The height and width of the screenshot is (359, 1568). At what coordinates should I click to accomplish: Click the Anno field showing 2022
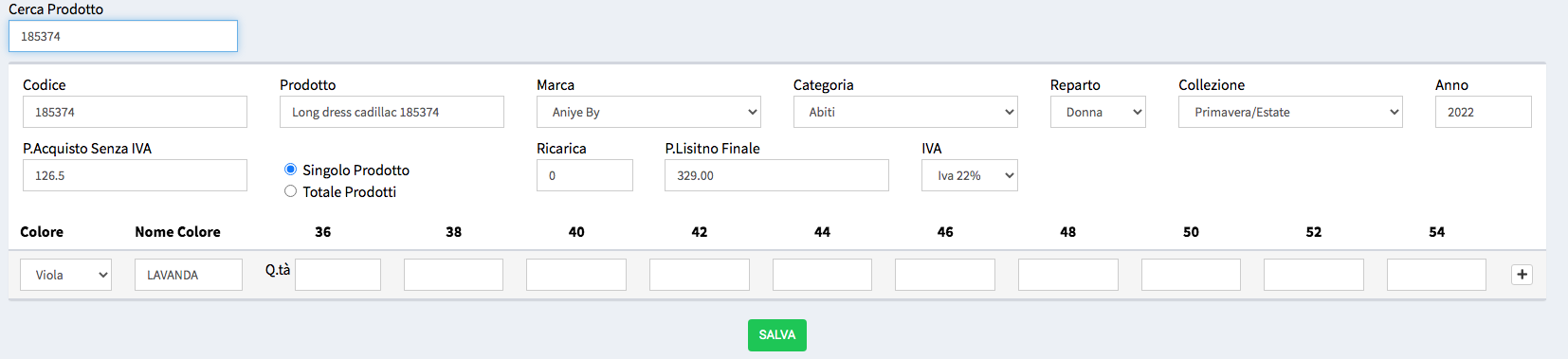pos(1484,112)
